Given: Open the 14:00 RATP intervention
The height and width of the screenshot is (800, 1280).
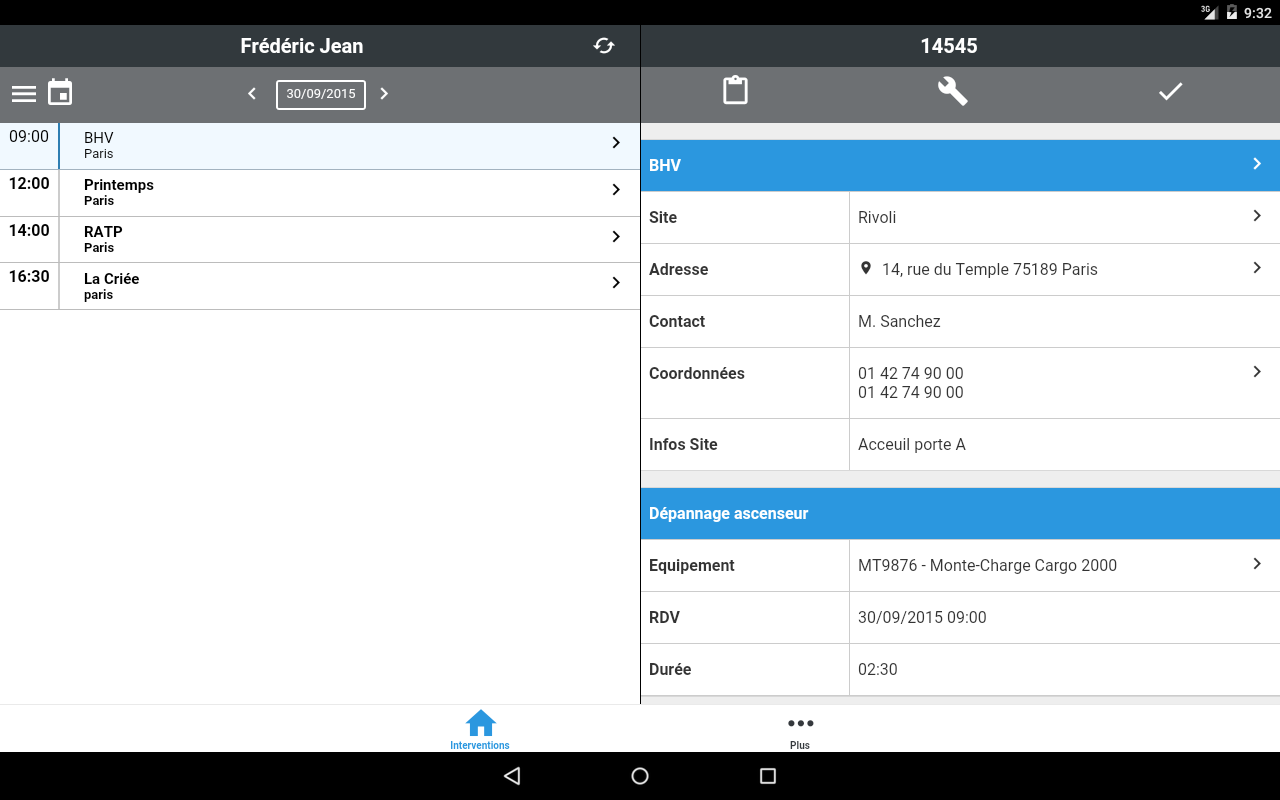Looking at the screenshot, I should tap(320, 240).
